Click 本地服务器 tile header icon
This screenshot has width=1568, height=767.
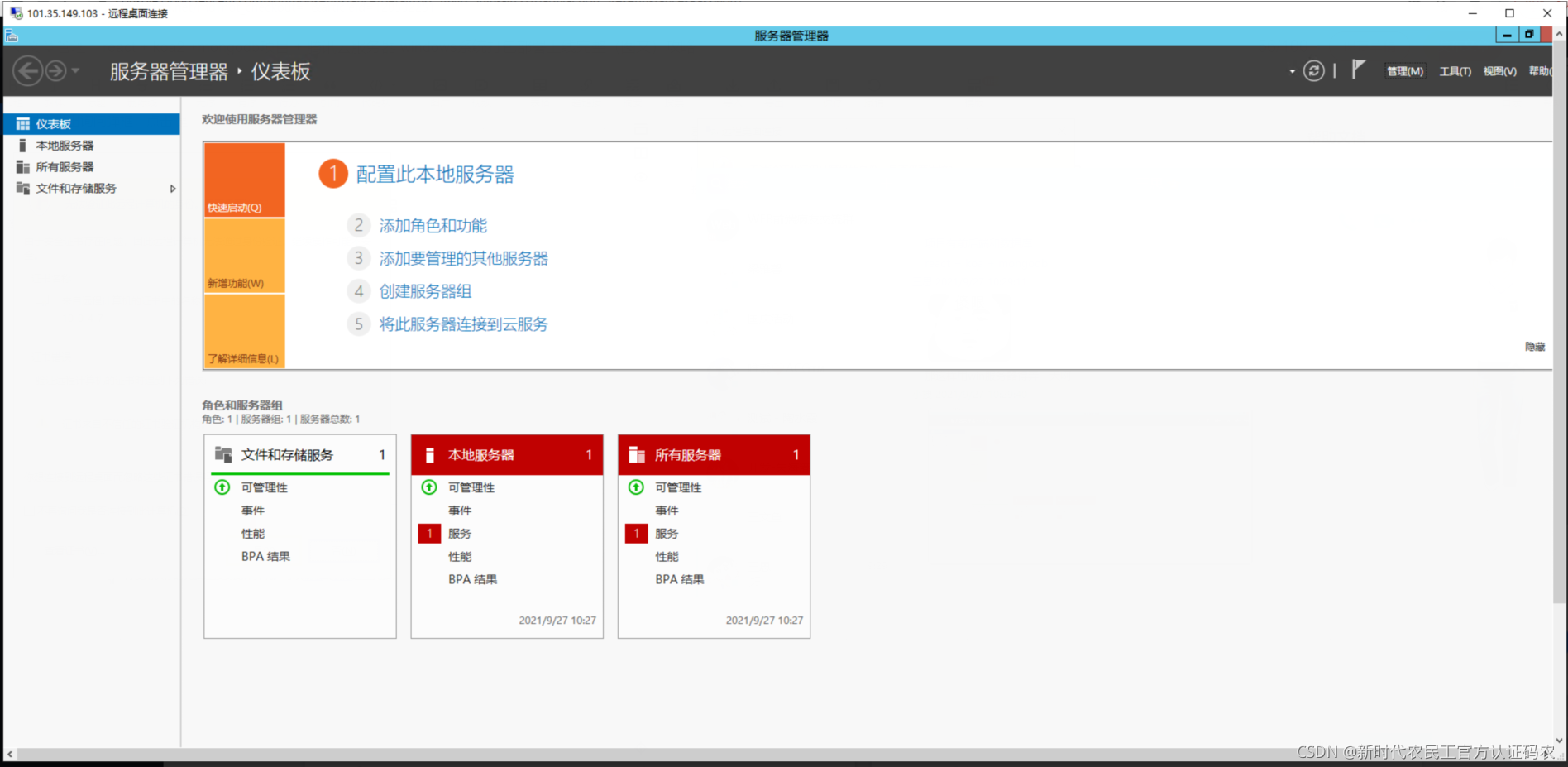[x=430, y=455]
